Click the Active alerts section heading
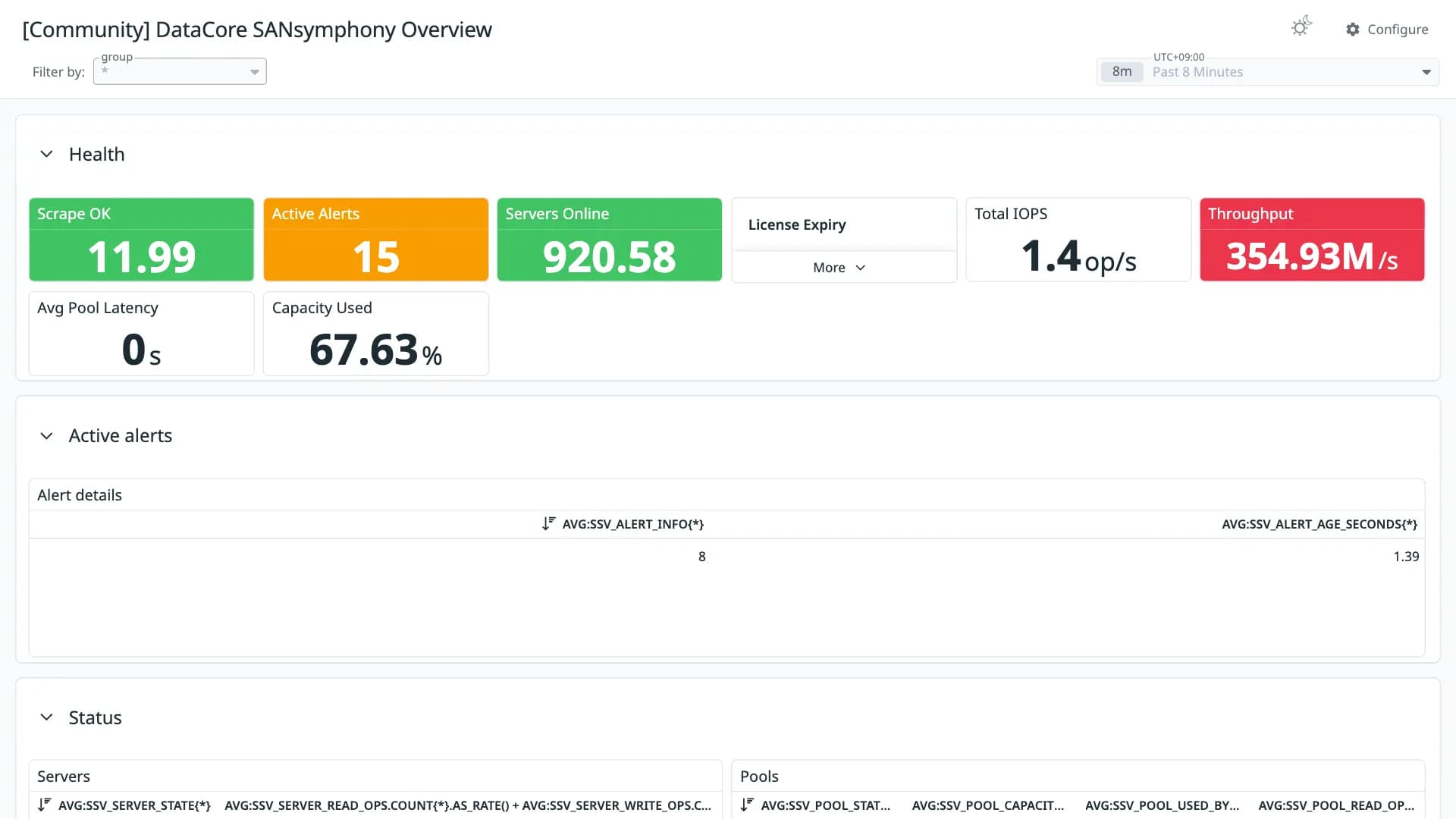Image resolution: width=1456 pixels, height=819 pixels. pyautogui.click(x=121, y=436)
